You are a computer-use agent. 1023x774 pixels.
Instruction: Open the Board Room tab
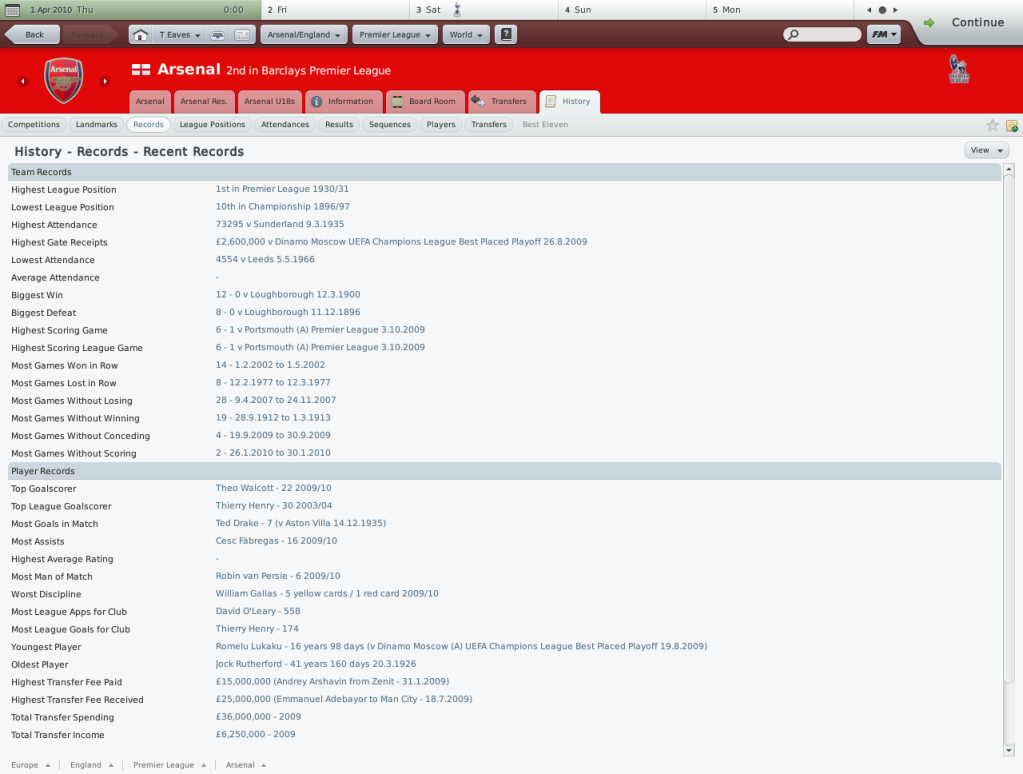(424, 101)
